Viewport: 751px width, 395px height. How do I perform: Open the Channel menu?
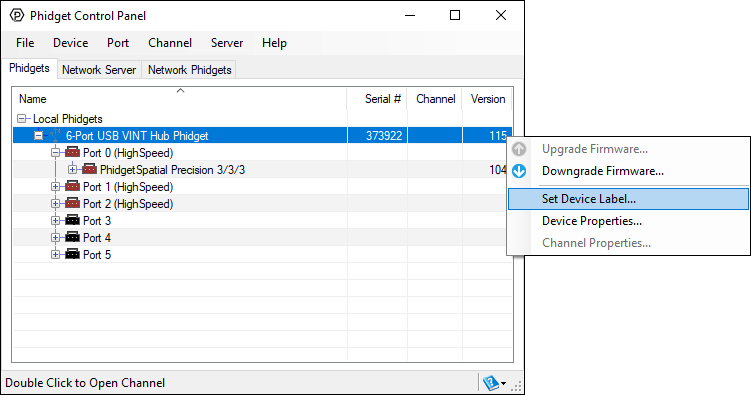170,43
